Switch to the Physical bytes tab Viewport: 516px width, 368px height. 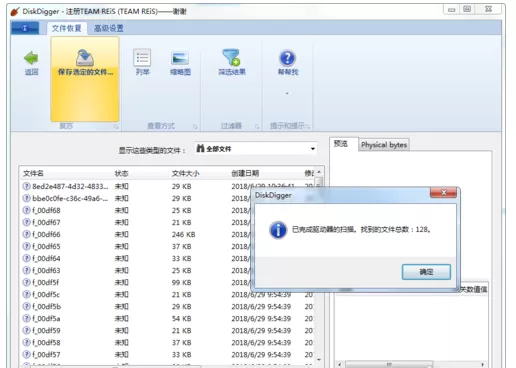(384, 145)
